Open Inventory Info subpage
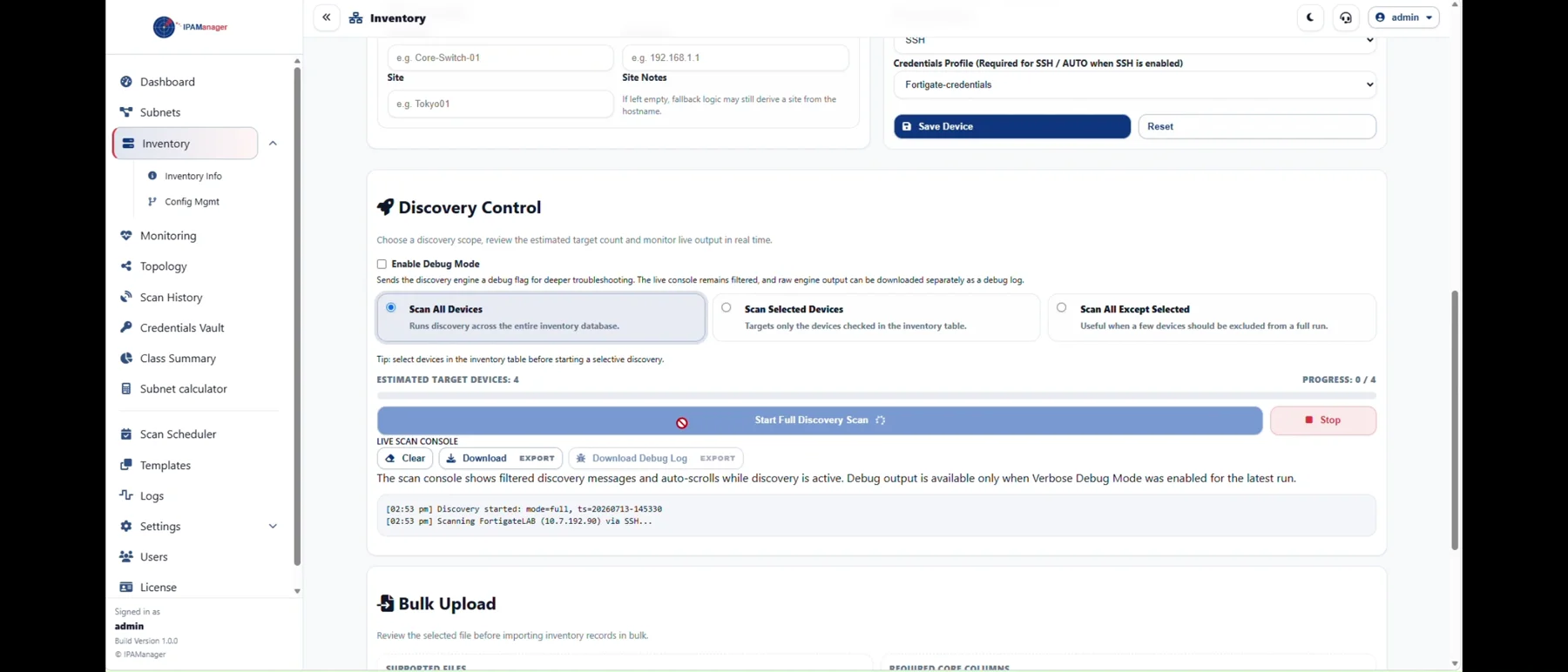The width and height of the screenshot is (1568, 672). click(x=193, y=176)
